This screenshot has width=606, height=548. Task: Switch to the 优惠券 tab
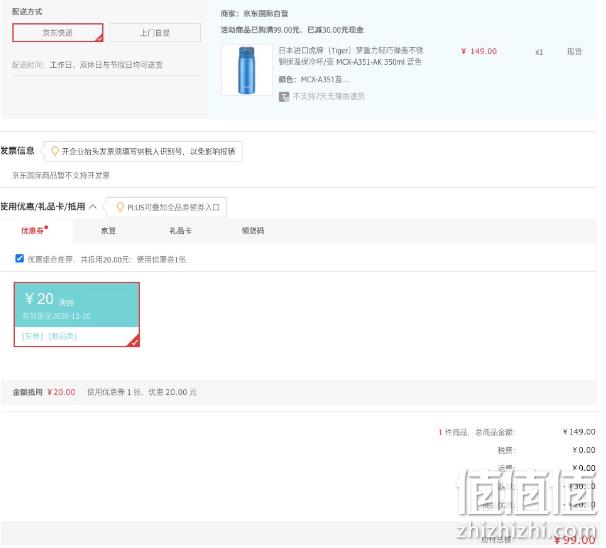34,231
